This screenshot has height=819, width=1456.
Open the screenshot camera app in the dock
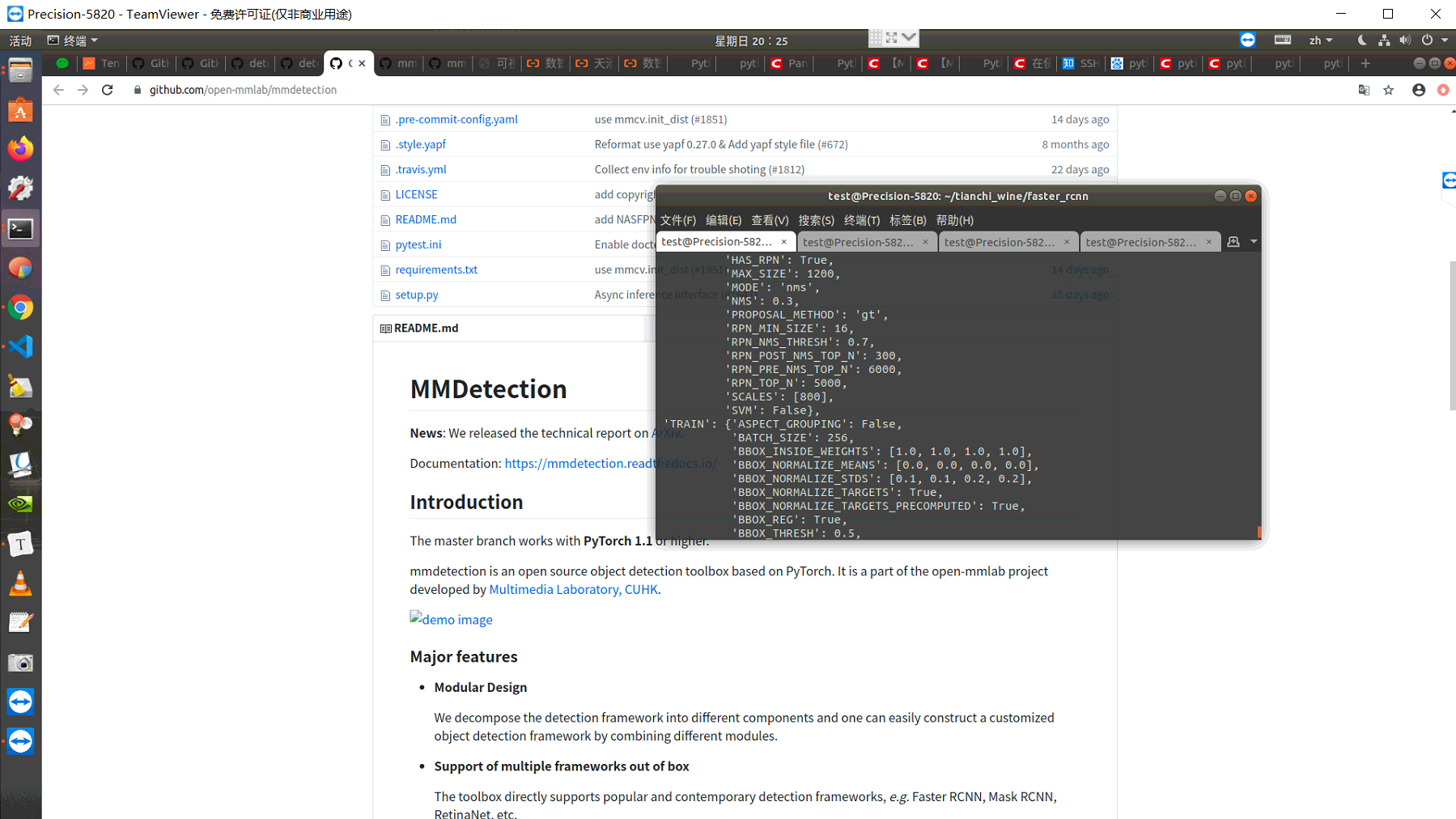20,663
